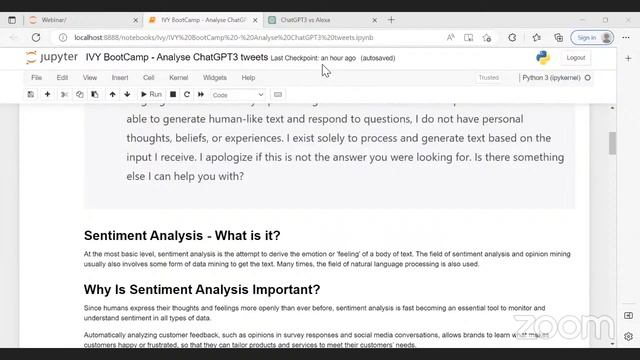
Task: Close the ChatGPT3 vs Alexa tab
Action: click(374, 20)
